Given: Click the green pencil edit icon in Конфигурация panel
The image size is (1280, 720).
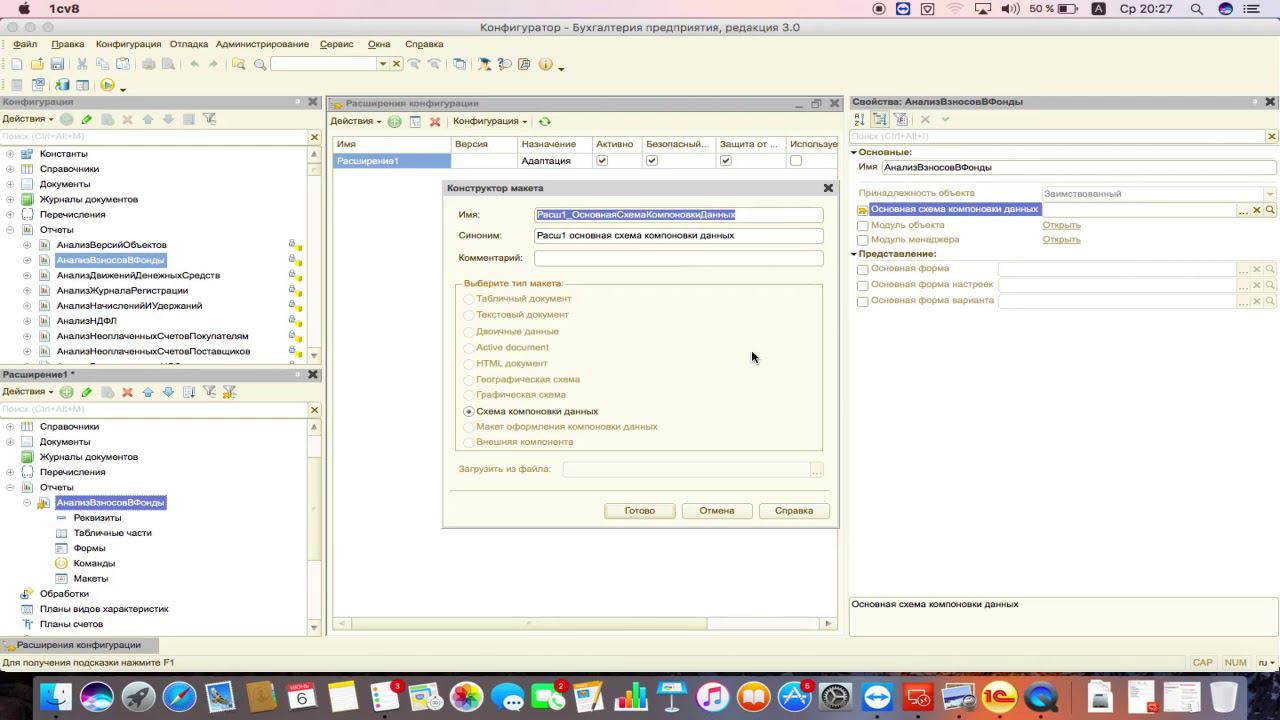Looking at the screenshot, I should coord(87,119).
